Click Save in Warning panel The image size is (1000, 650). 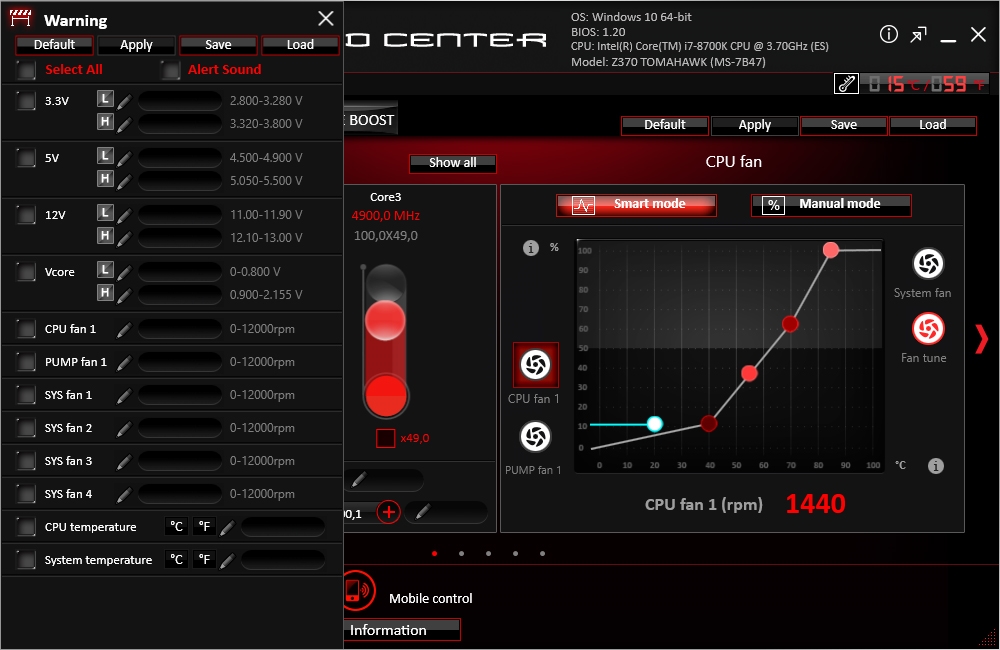[x=218, y=45]
